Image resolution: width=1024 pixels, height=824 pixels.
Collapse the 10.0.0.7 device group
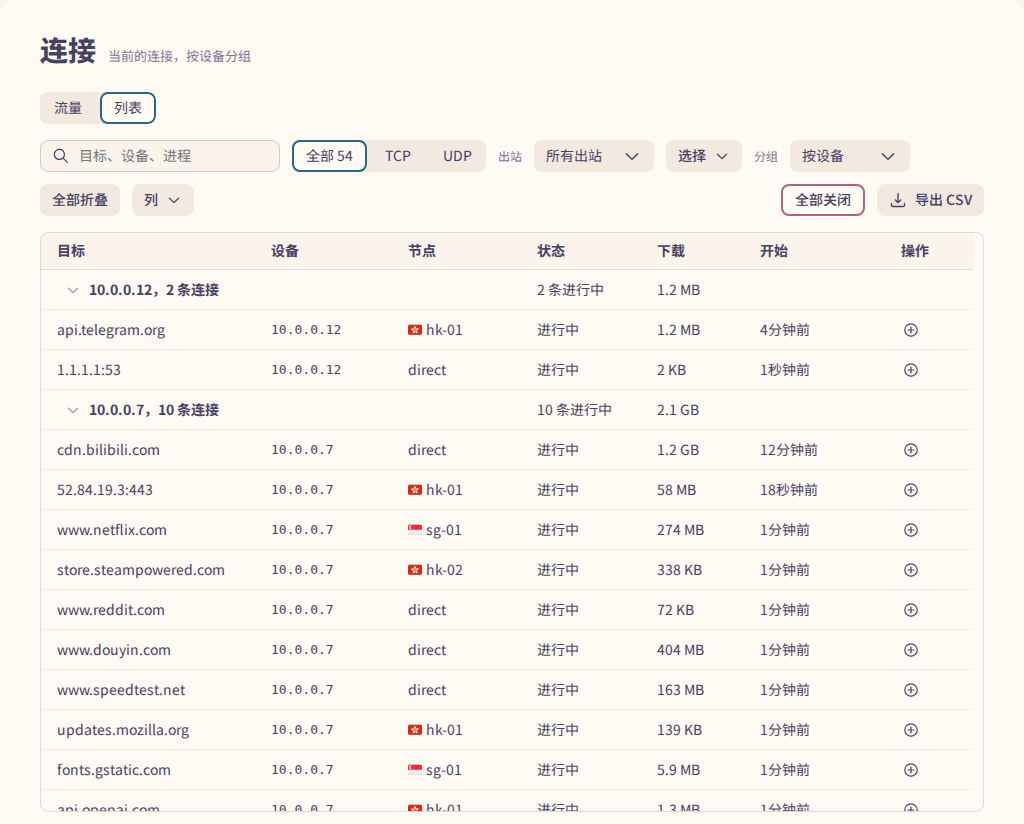73,410
